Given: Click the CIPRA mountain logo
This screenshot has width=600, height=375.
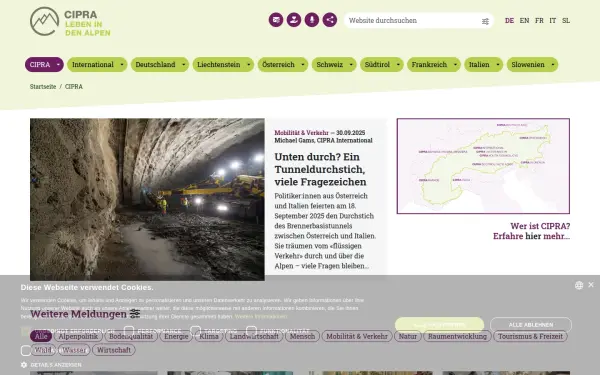Looking at the screenshot, I should [x=70, y=21].
